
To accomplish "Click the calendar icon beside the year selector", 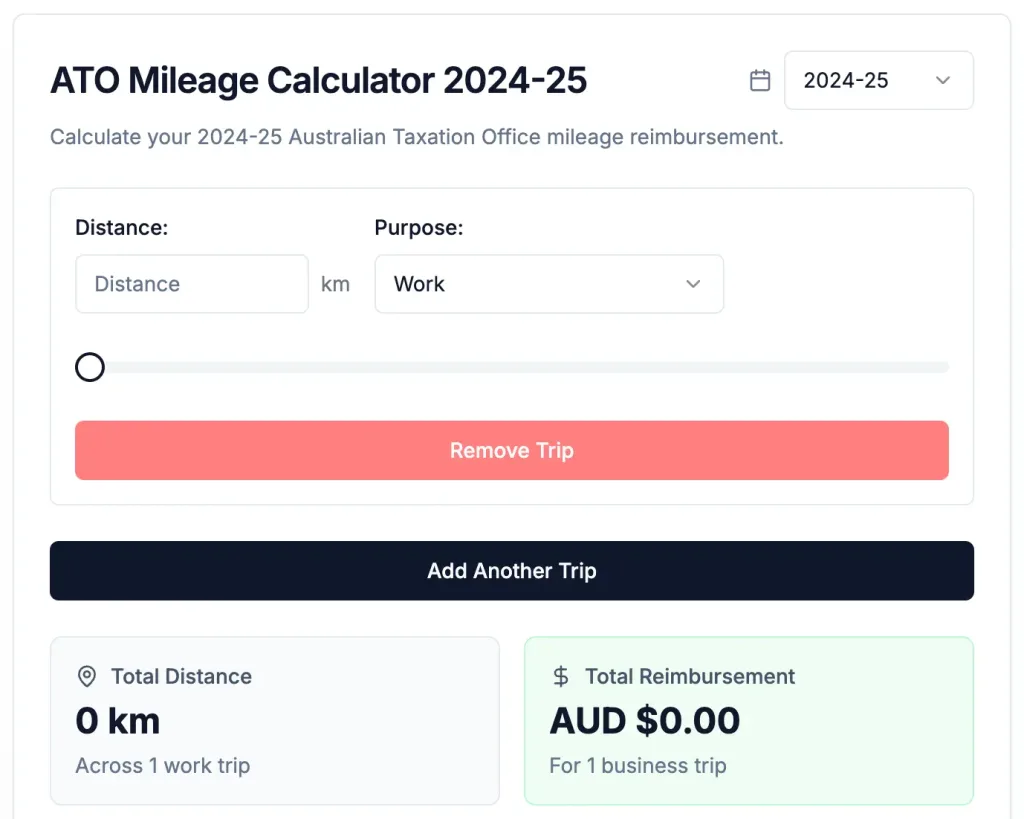I will tap(760, 80).
